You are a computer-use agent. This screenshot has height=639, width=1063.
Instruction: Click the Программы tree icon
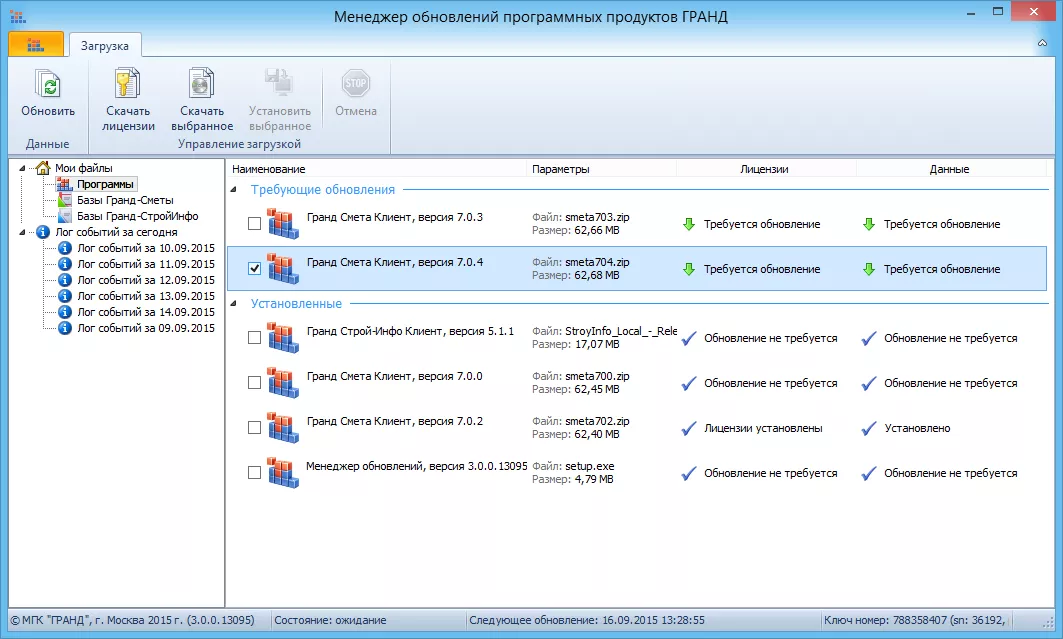(64, 184)
